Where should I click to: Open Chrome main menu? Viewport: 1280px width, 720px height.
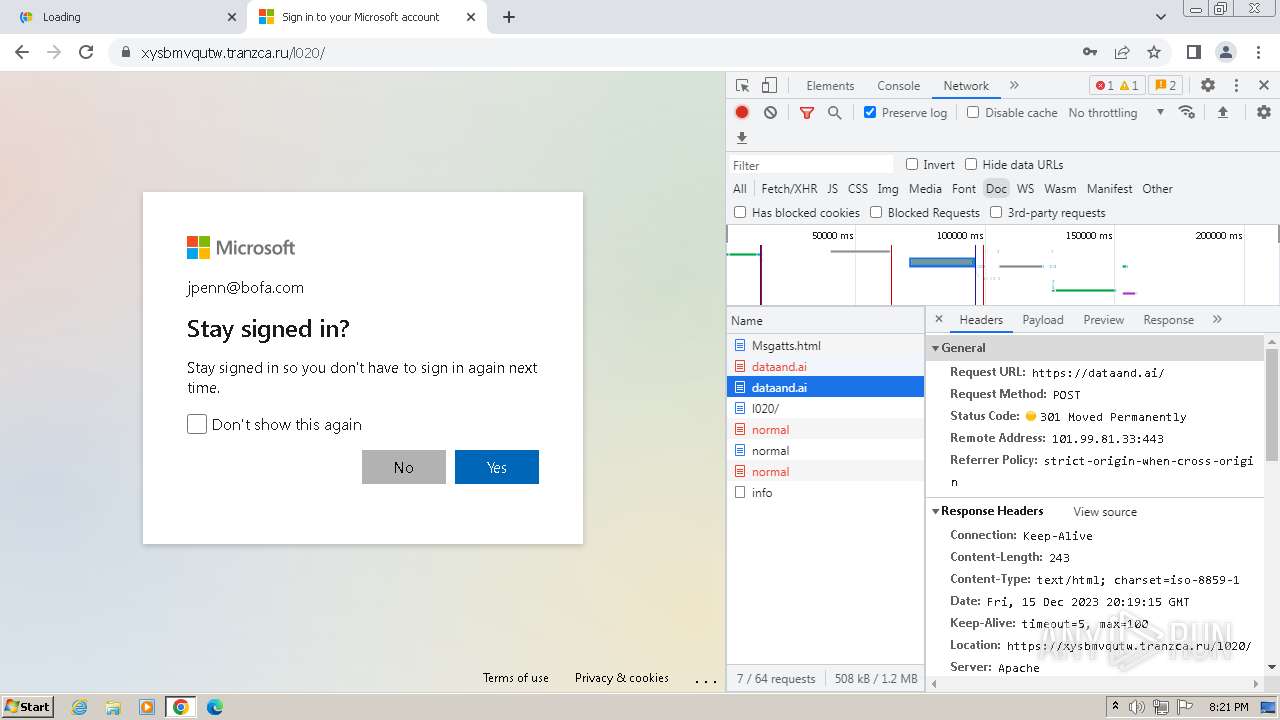coord(1258,52)
